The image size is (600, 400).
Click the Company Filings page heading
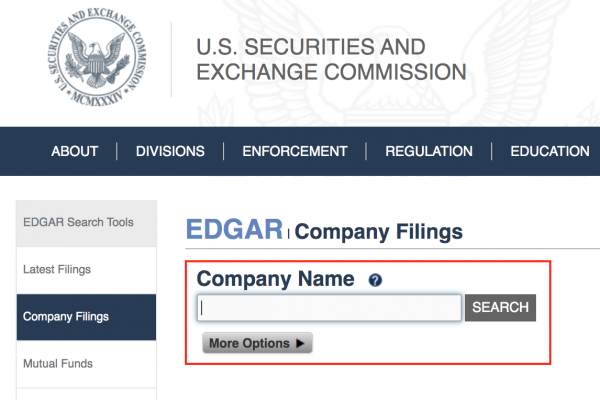[x=379, y=232]
